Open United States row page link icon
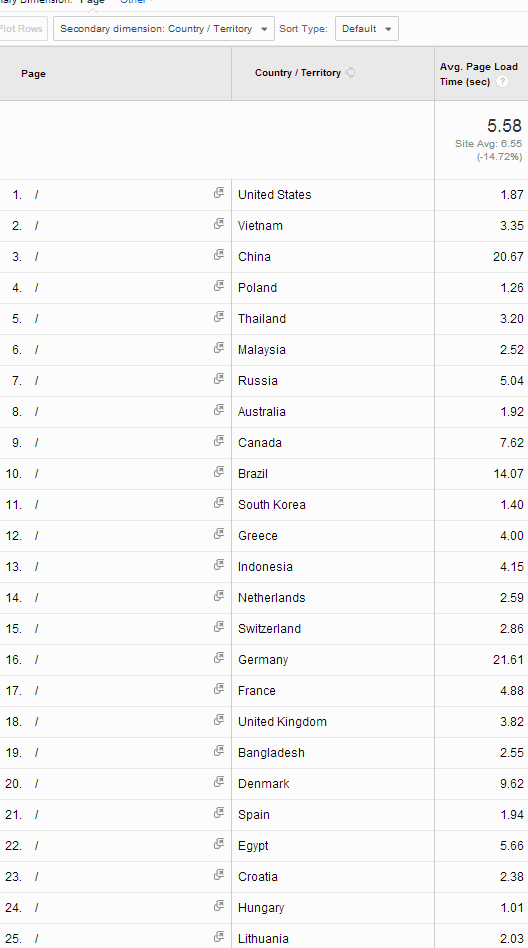The image size is (528, 948). click(218, 193)
